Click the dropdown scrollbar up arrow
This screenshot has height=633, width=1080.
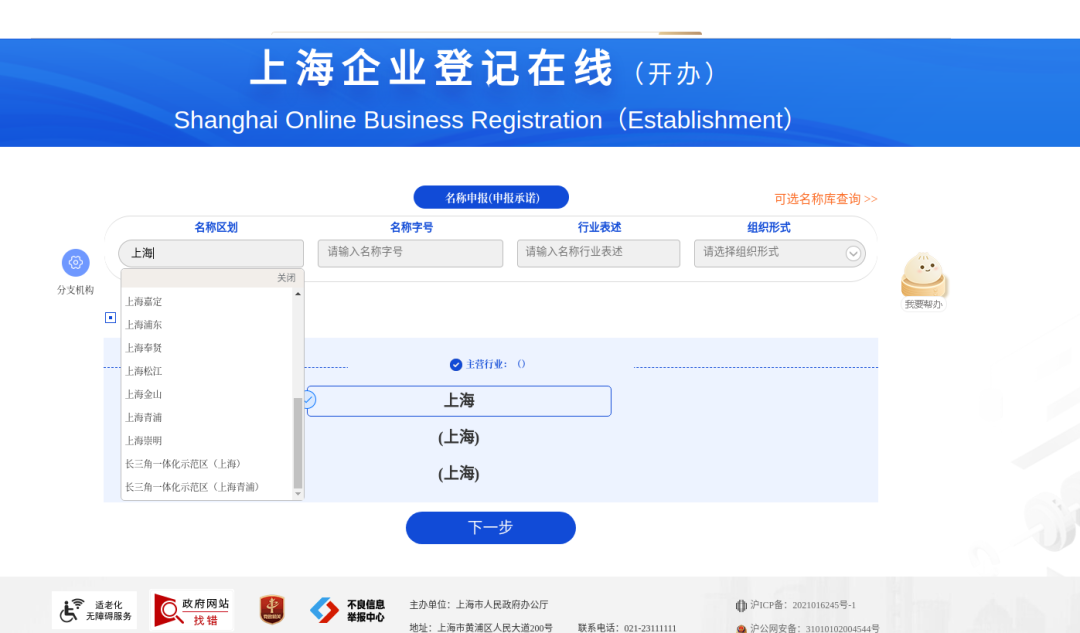click(x=298, y=295)
